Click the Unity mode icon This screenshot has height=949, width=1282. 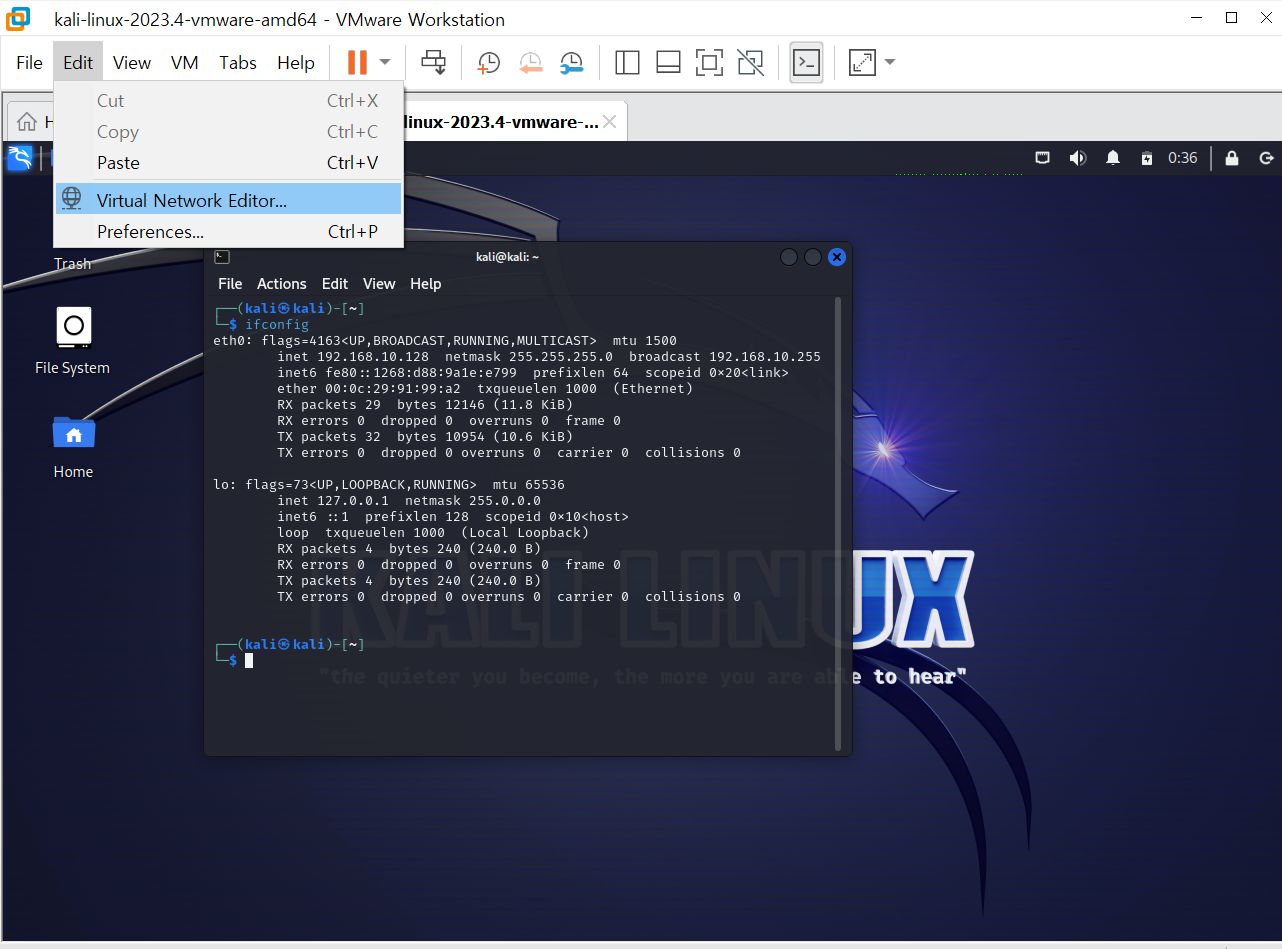(750, 62)
